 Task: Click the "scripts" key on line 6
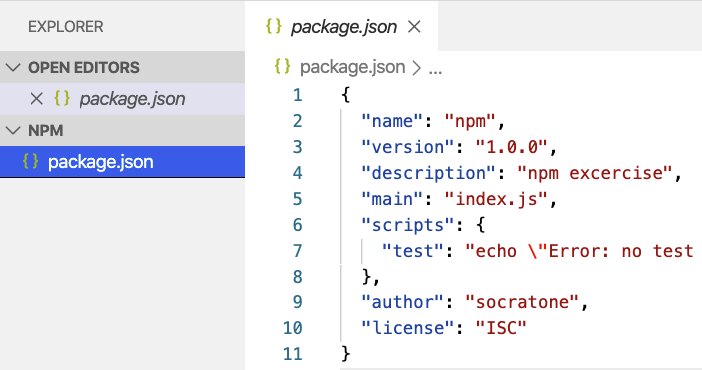click(x=407, y=225)
